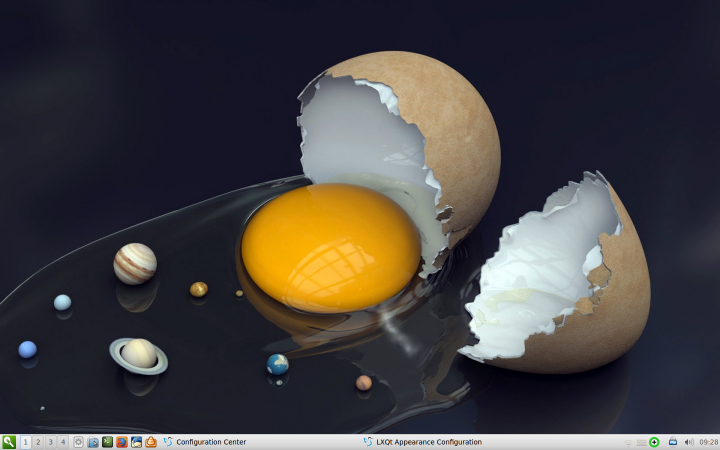Switch to virtual desktop 1
Viewport: 720px width, 450px height.
coord(26,442)
